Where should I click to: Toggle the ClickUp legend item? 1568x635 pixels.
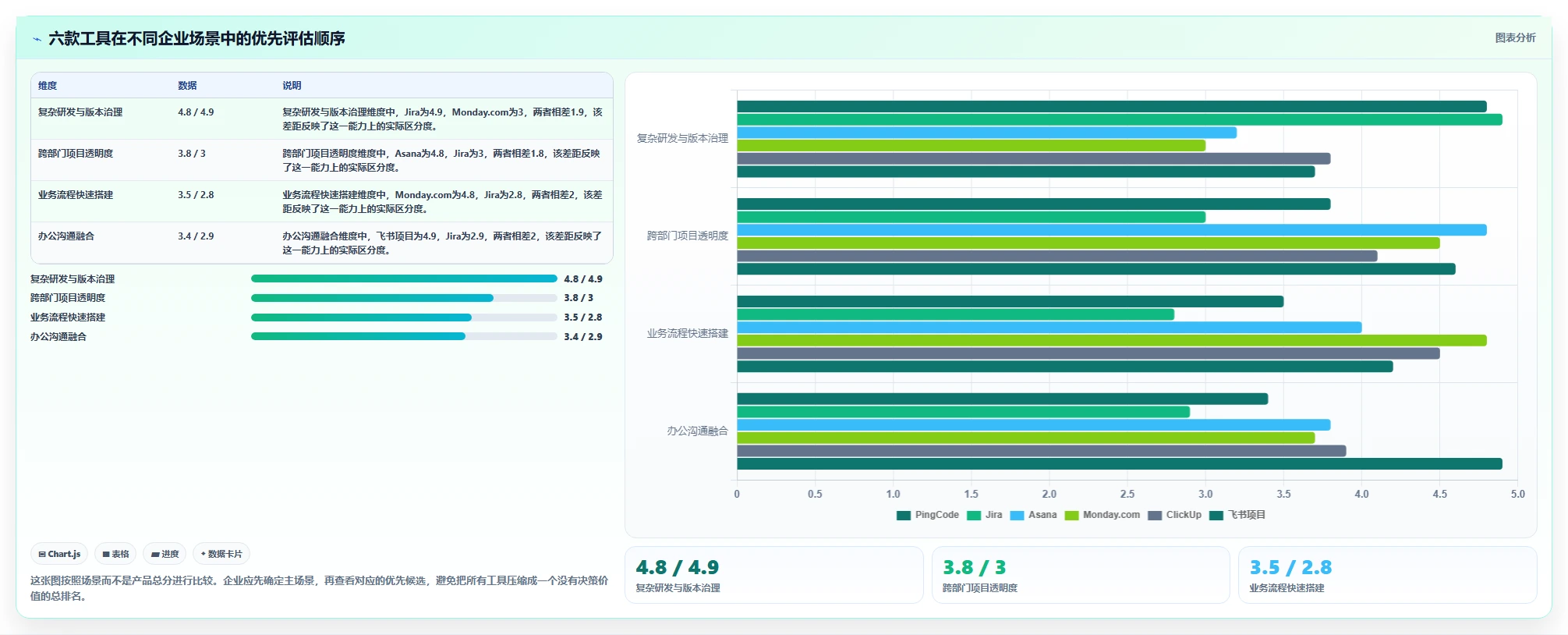tap(1174, 515)
